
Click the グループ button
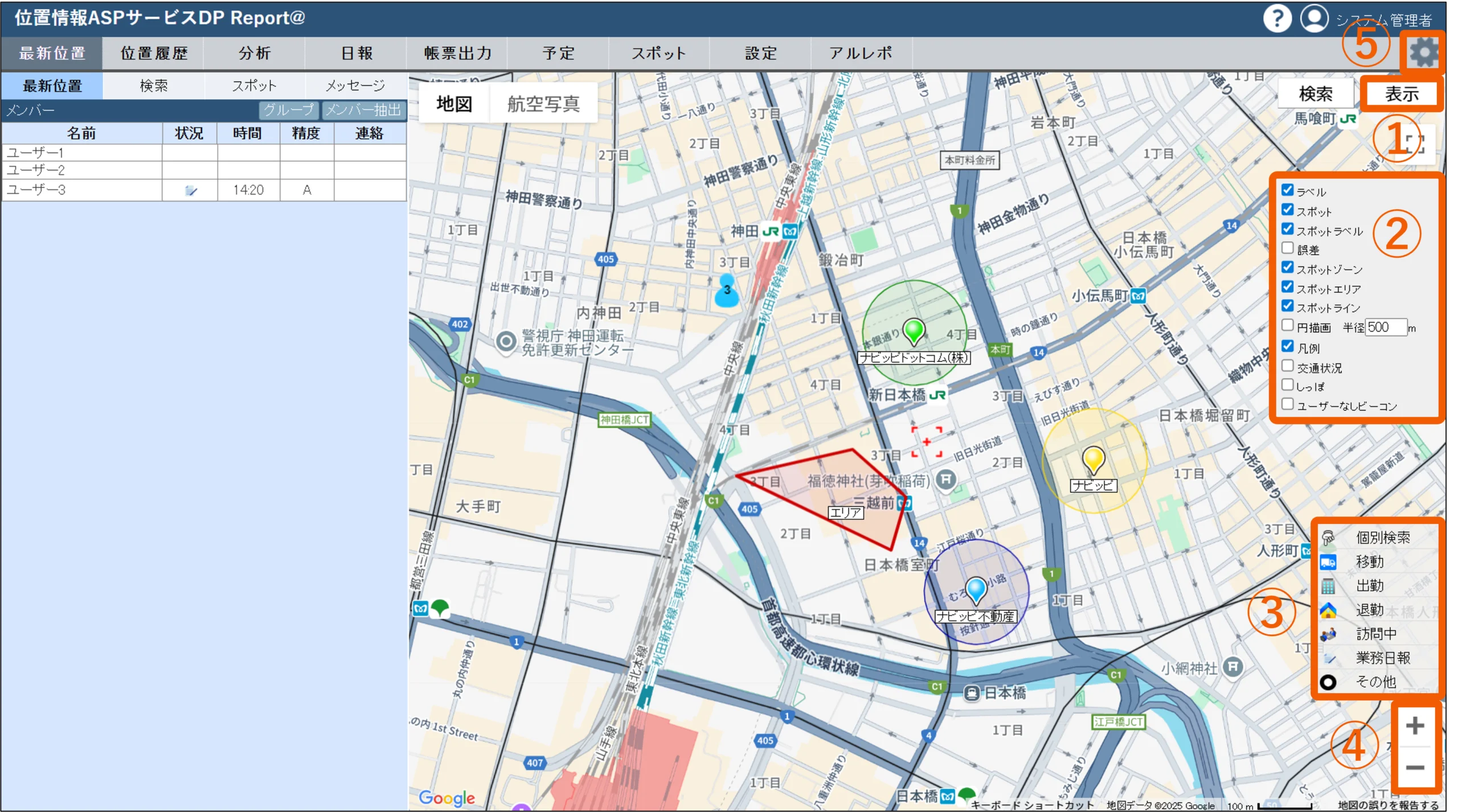tap(288, 110)
